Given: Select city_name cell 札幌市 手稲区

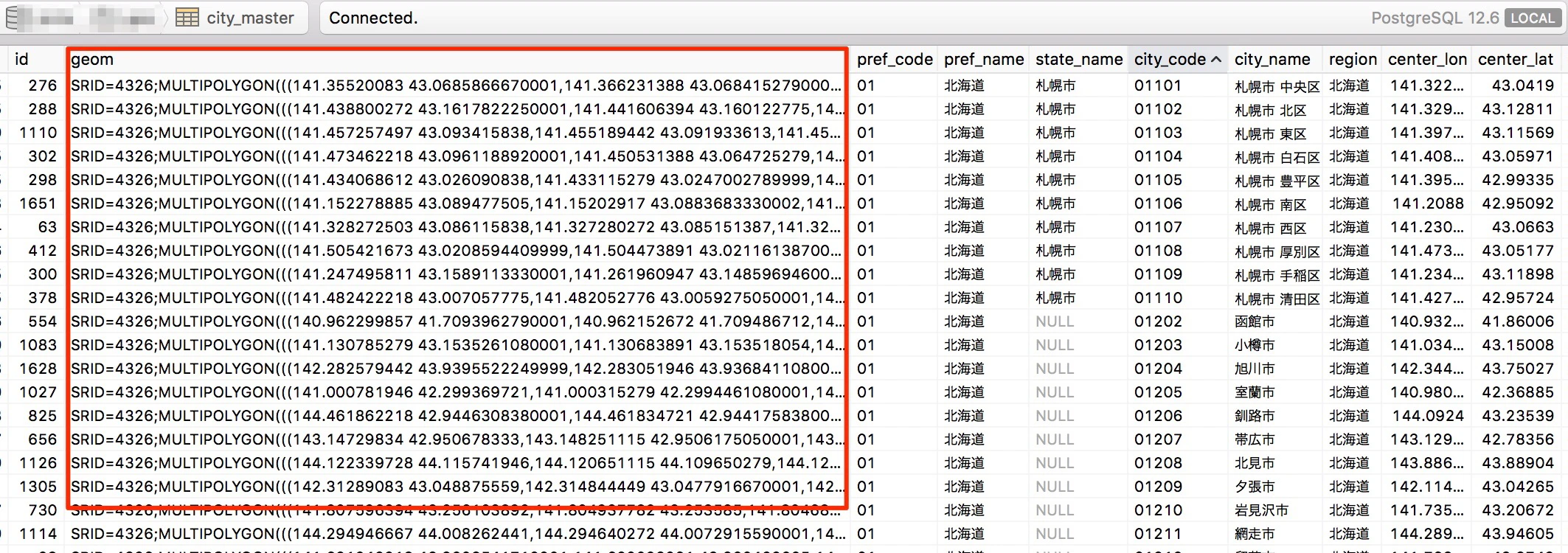Looking at the screenshot, I should tap(1277, 275).
